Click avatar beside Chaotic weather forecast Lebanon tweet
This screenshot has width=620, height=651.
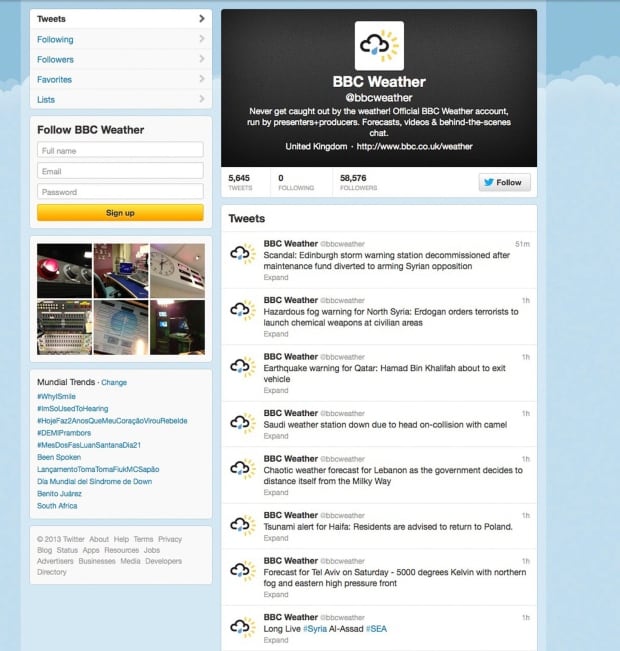(x=243, y=468)
